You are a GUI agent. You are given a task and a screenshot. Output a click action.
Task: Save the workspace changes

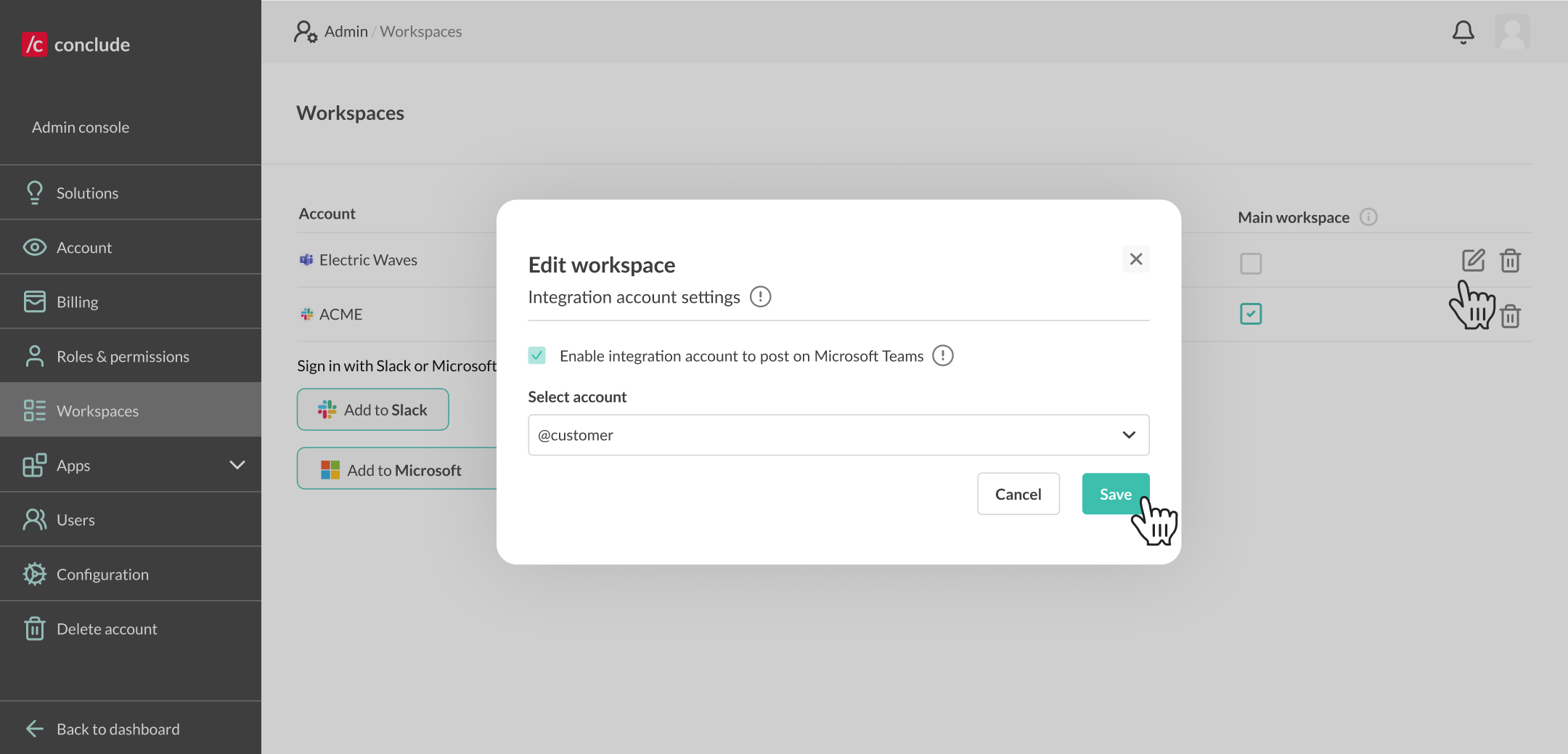tap(1115, 494)
